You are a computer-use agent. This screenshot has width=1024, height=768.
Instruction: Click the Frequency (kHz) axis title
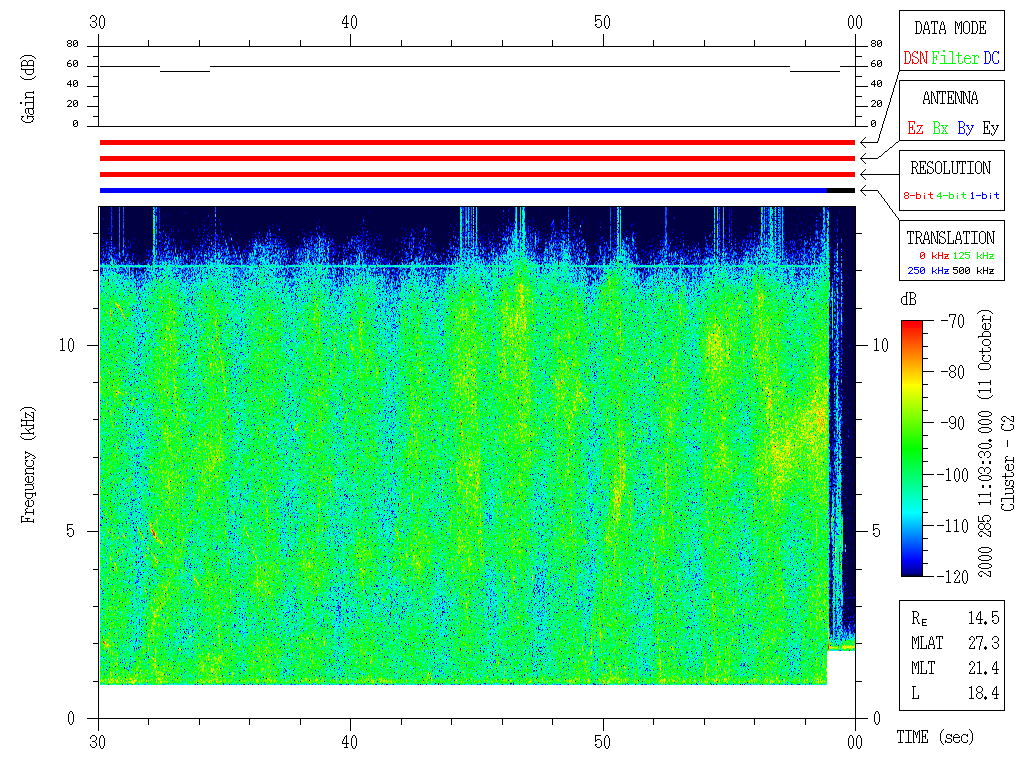coord(27,465)
